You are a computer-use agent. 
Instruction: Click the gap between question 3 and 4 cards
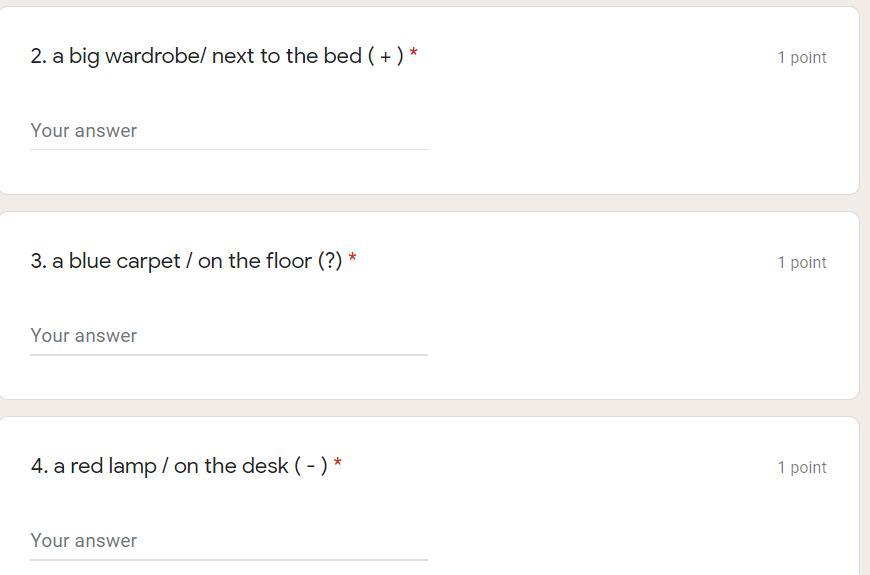coord(430,408)
